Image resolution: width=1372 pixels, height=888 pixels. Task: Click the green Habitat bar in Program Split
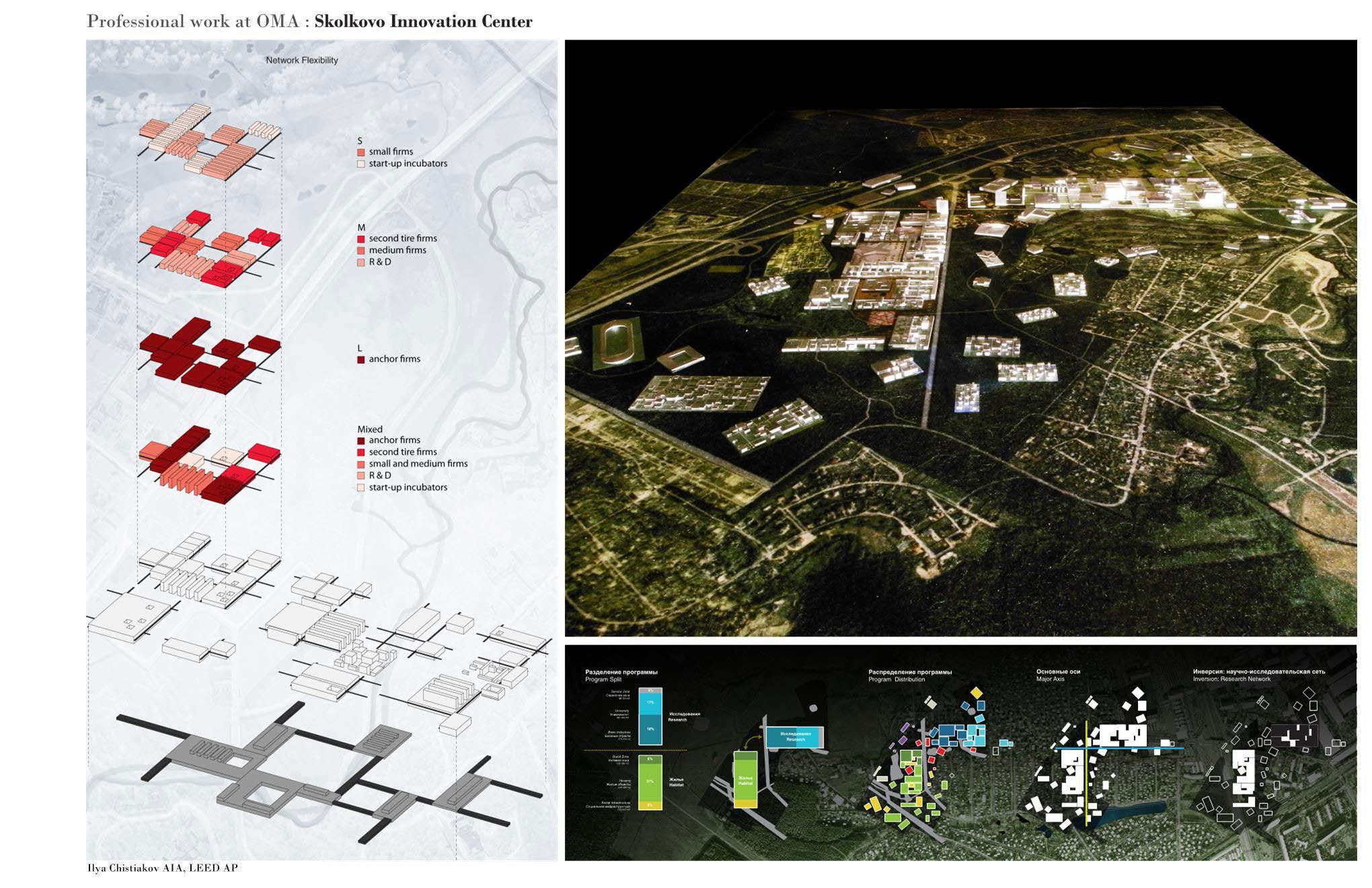(x=650, y=782)
